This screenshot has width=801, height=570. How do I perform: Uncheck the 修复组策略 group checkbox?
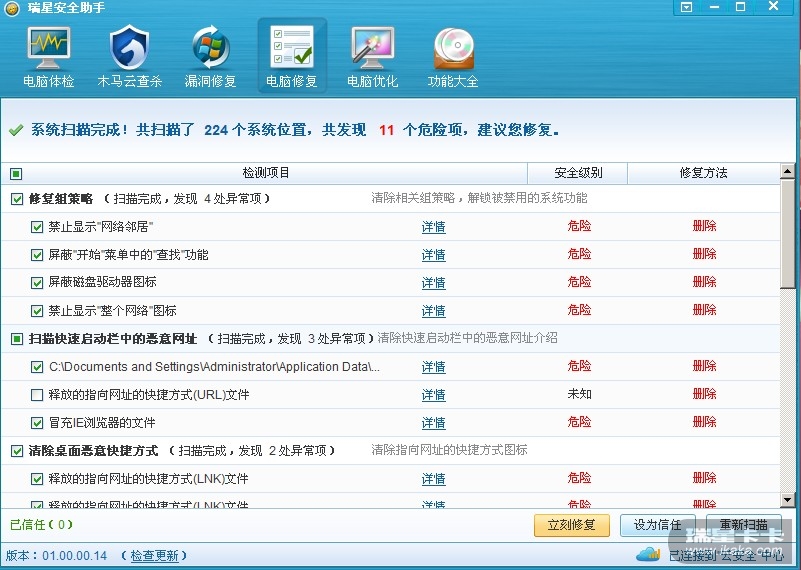pyautogui.click(x=17, y=199)
